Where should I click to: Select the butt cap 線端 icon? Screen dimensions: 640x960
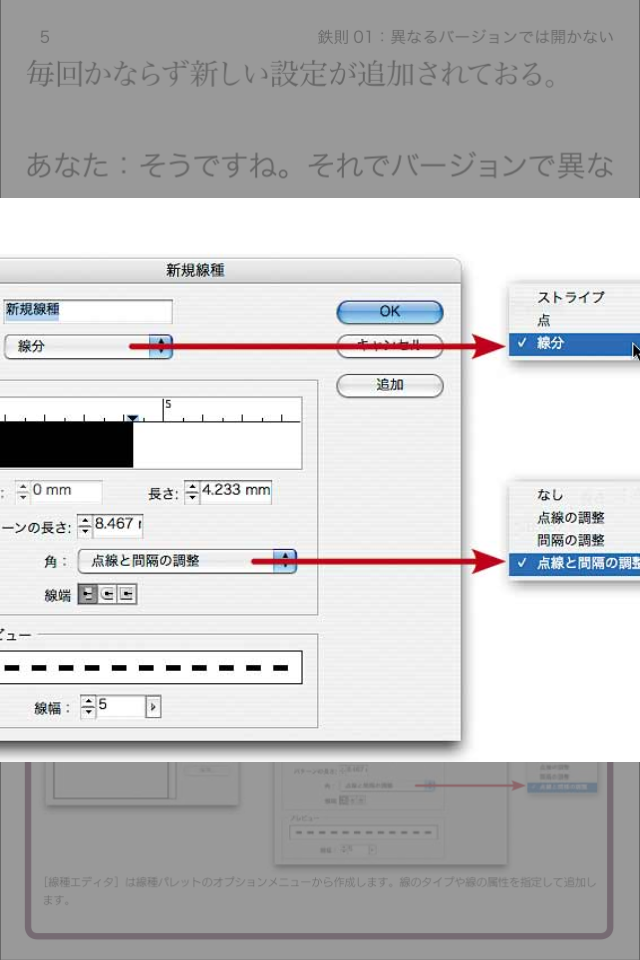88,594
